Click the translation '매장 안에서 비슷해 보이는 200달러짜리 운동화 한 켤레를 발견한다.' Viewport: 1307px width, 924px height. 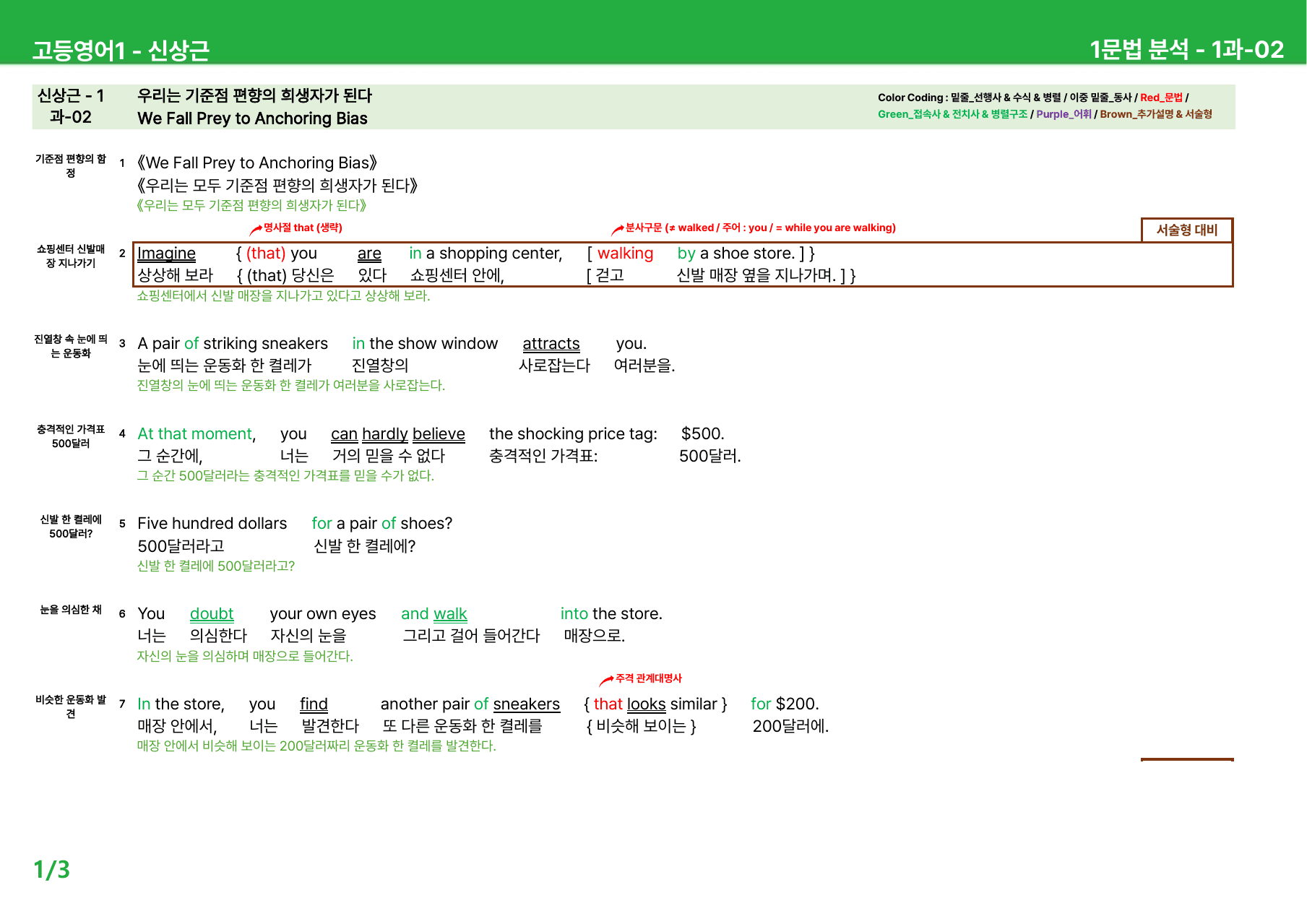(316, 746)
